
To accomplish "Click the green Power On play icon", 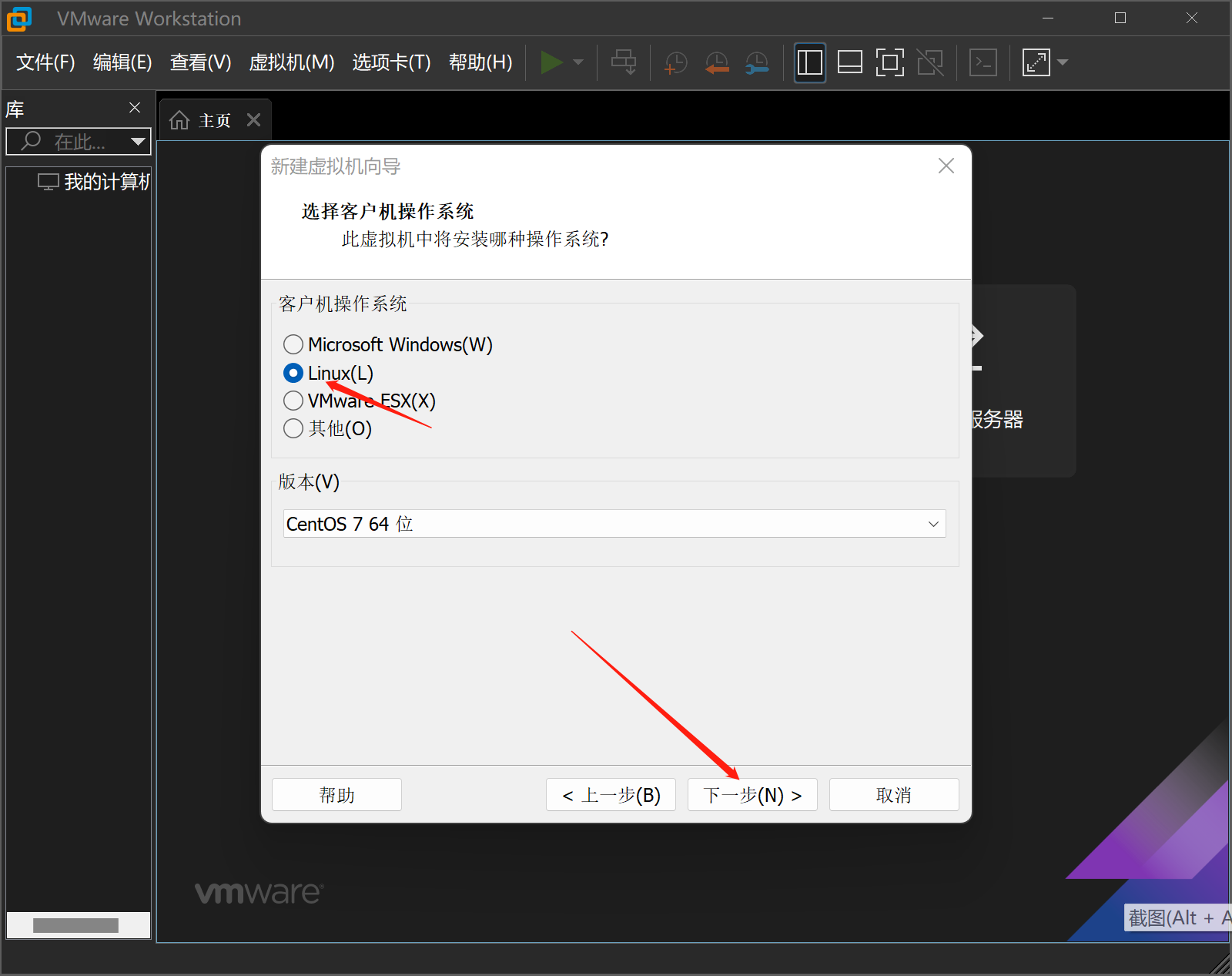I will [551, 62].
